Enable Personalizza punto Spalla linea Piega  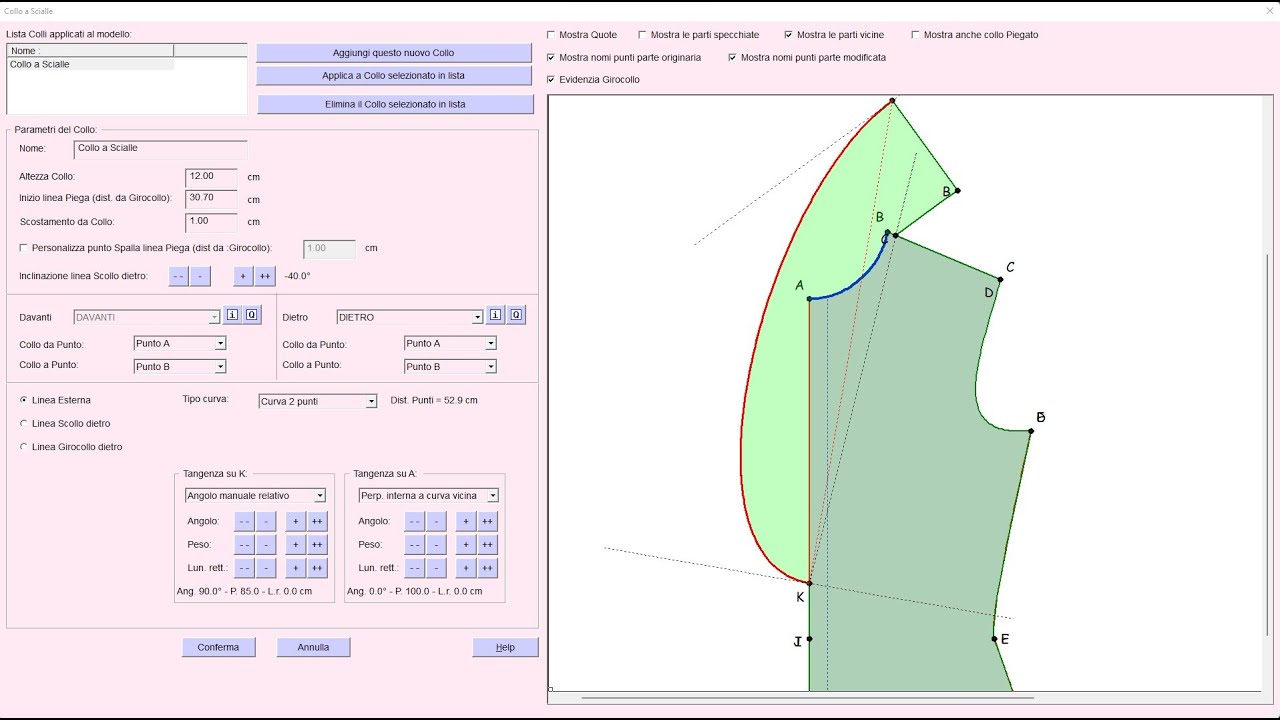pos(24,248)
